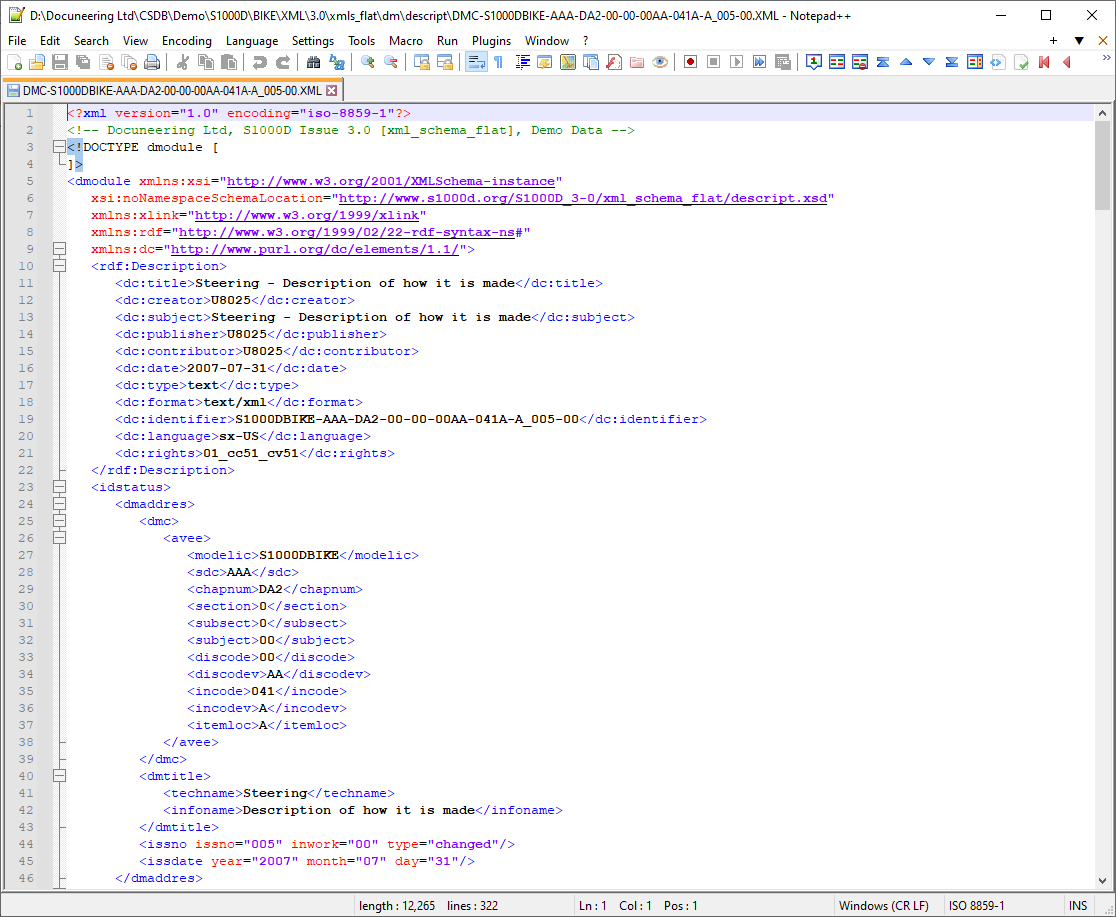Image resolution: width=1116 pixels, height=917 pixels.
Task: Click the Undo arrow icon
Action: [x=260, y=62]
